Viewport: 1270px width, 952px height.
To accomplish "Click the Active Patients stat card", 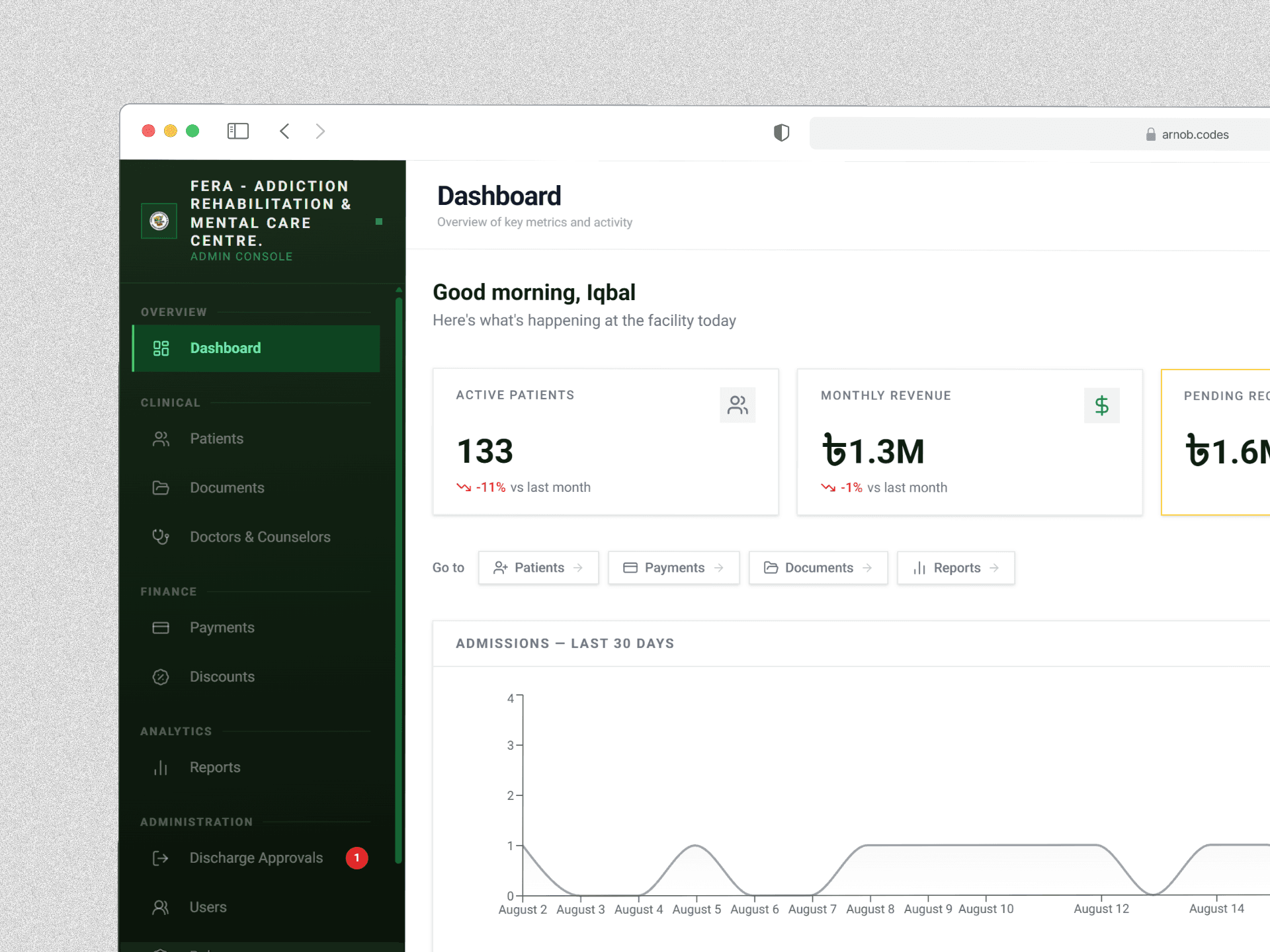I will point(605,442).
